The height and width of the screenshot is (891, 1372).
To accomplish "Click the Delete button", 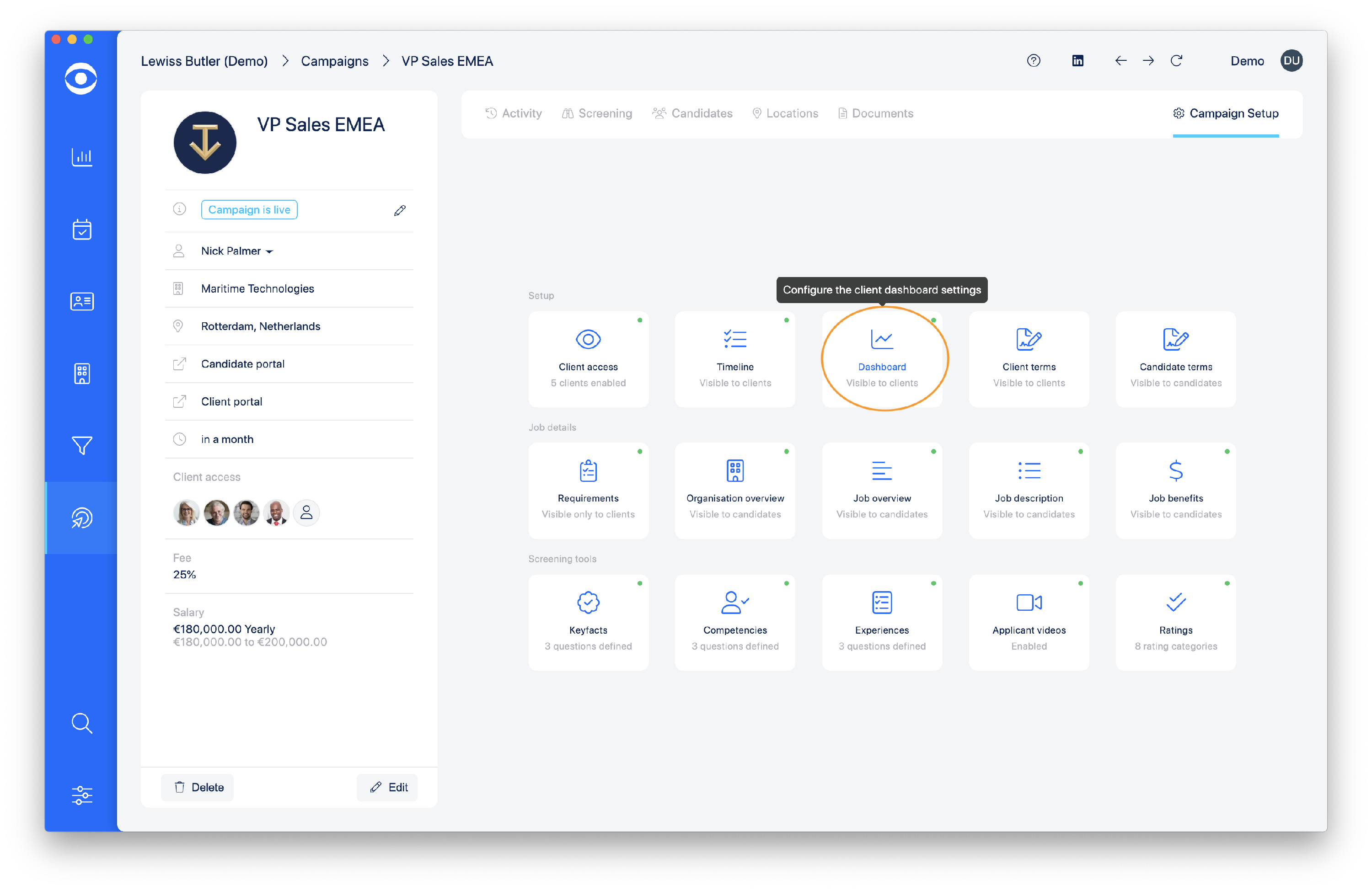I will [x=197, y=787].
